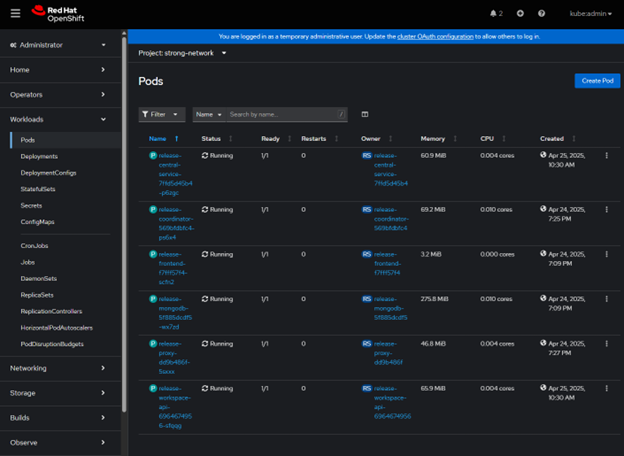Open the Administrator perspective switcher
The image size is (624, 456).
58,45
